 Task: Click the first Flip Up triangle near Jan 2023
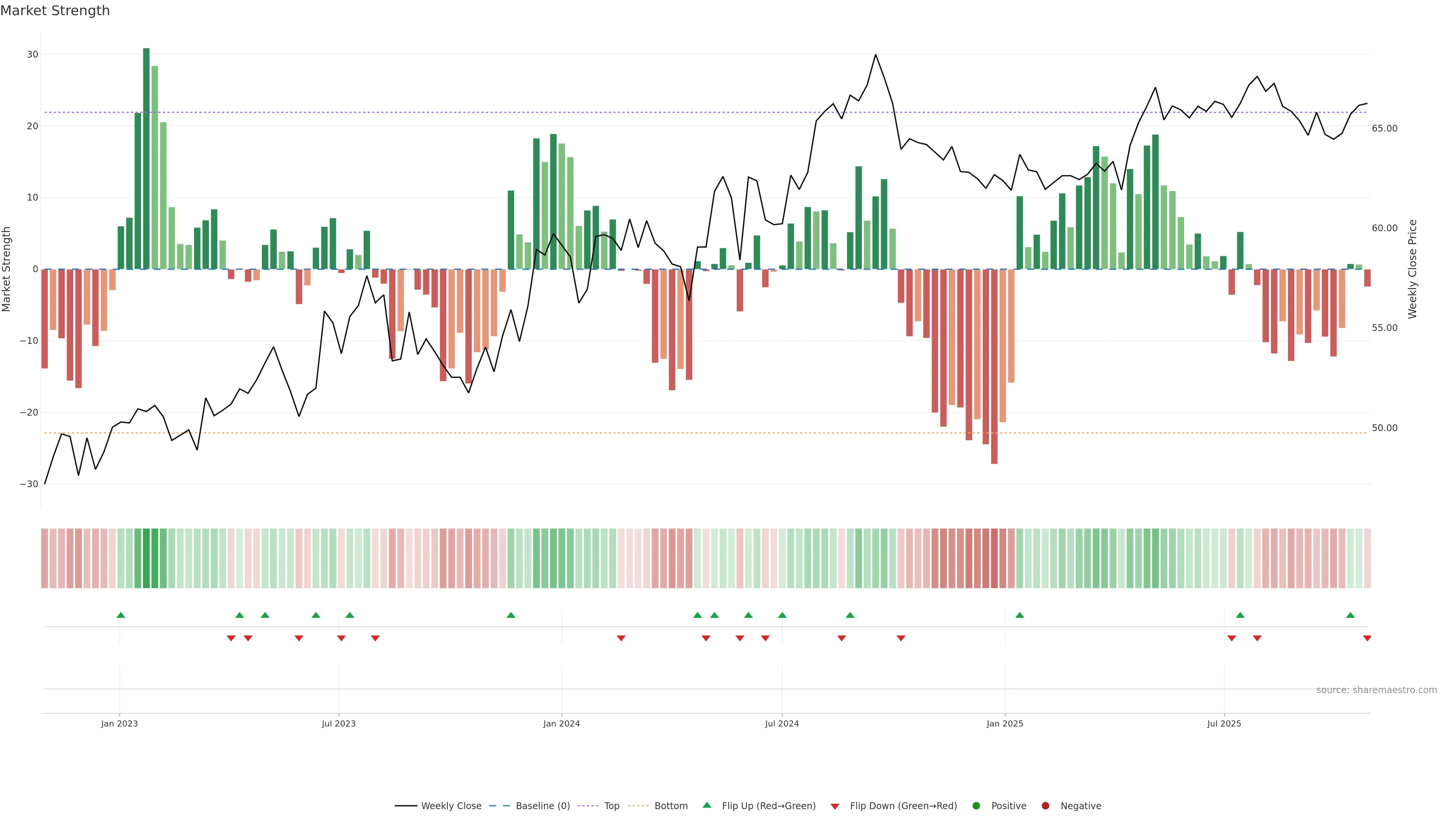(x=121, y=615)
